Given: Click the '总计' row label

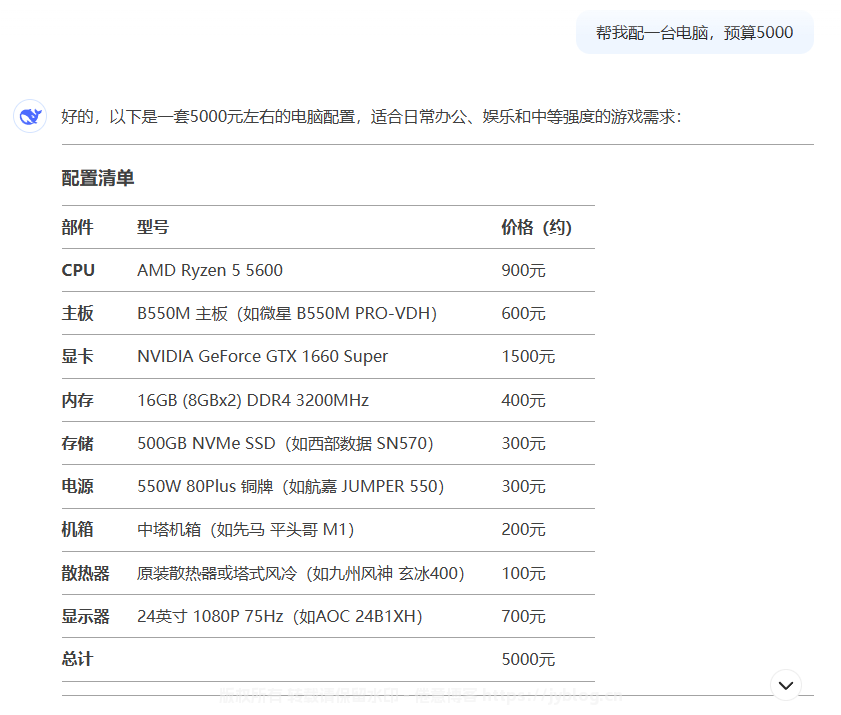Looking at the screenshot, I should point(78,659).
